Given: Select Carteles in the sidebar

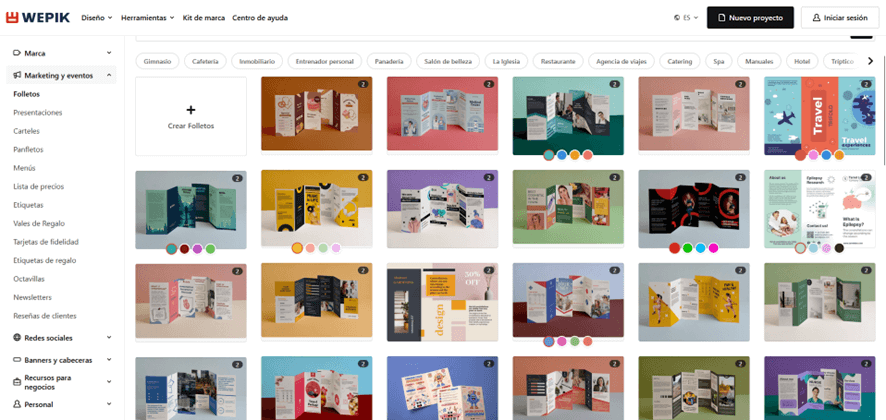Looking at the screenshot, I should 27,131.
